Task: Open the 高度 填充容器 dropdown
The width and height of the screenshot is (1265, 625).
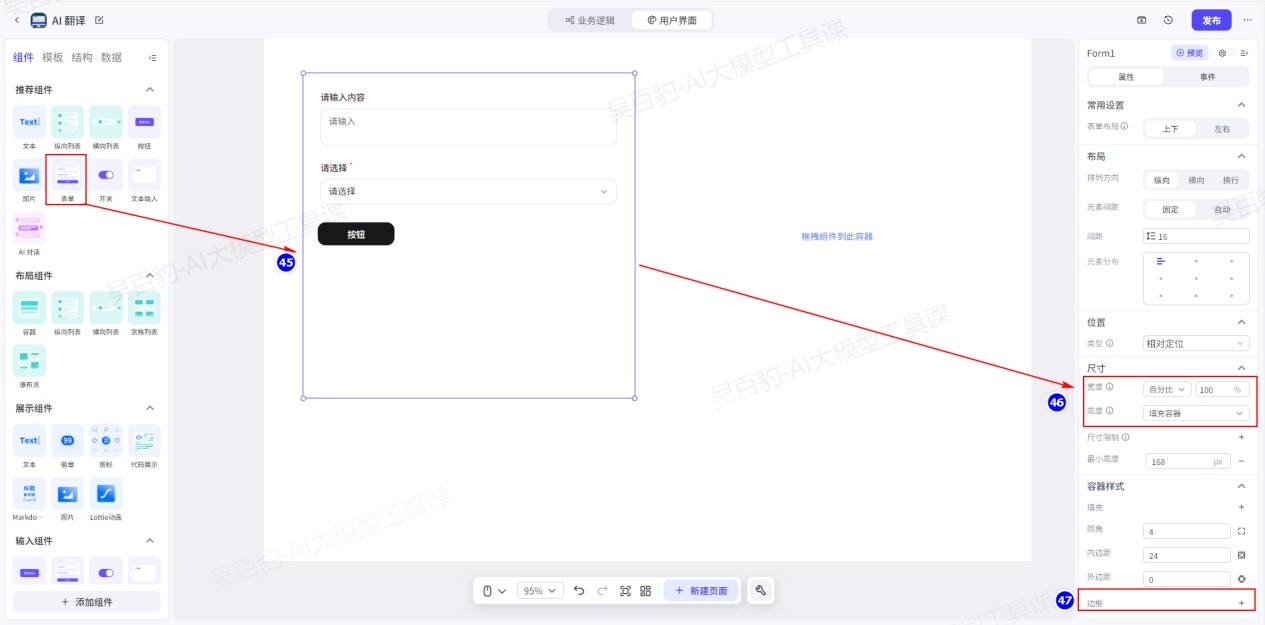Action: click(x=1196, y=413)
